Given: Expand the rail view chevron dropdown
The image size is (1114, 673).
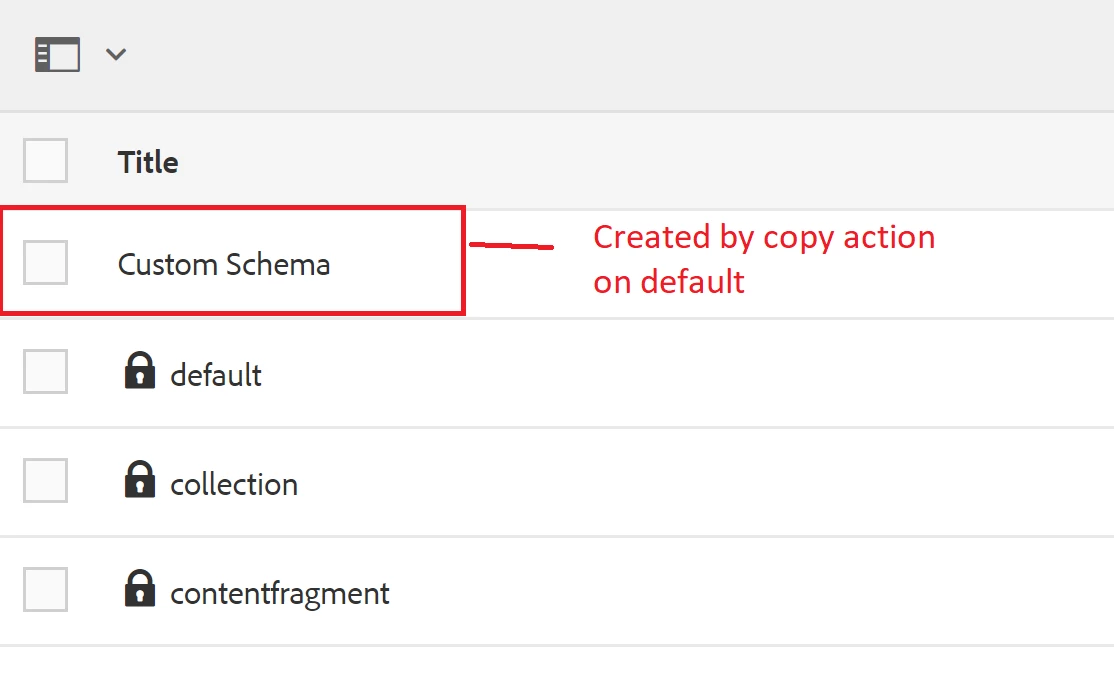Looking at the screenshot, I should click(116, 54).
